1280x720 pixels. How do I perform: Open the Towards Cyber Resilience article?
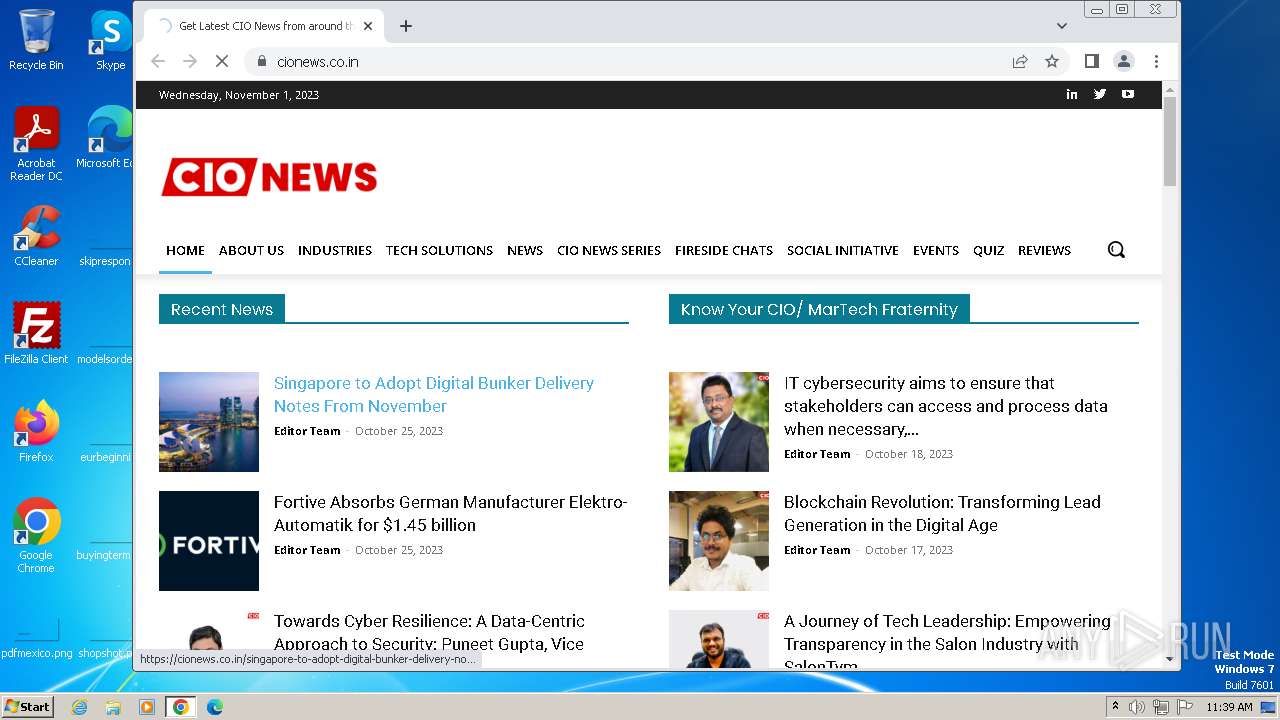[x=430, y=632]
